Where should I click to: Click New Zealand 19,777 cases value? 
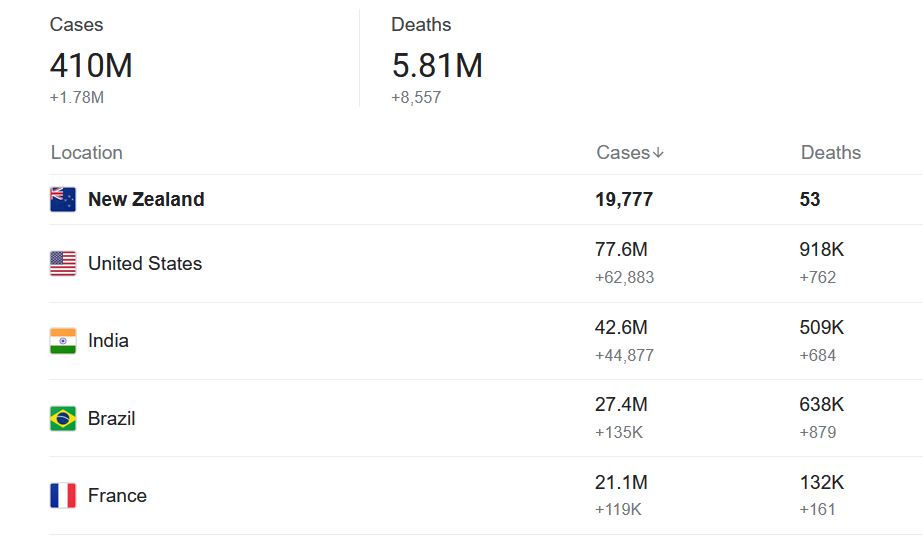[624, 199]
